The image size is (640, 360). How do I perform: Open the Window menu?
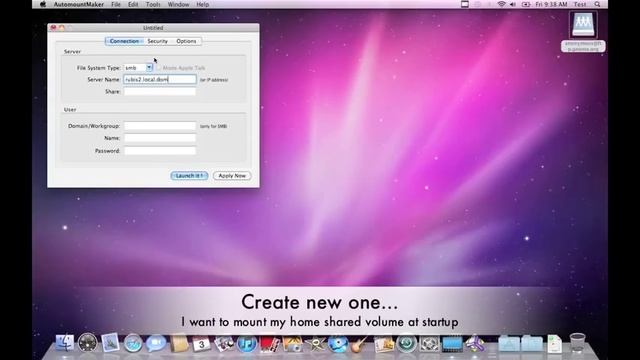coord(178,4)
